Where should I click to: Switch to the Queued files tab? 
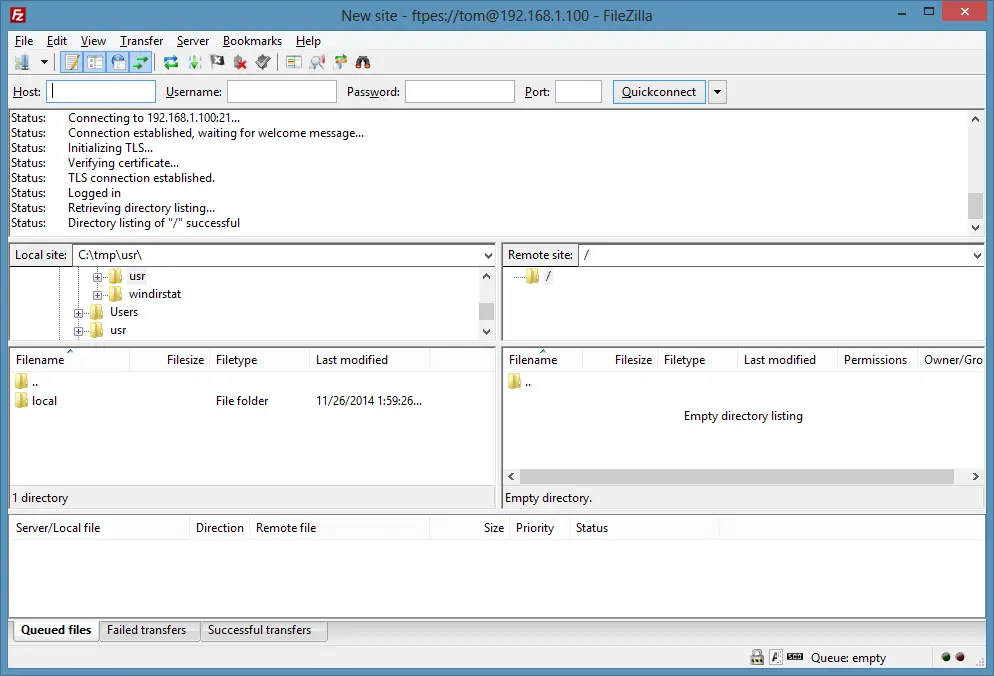(56, 630)
